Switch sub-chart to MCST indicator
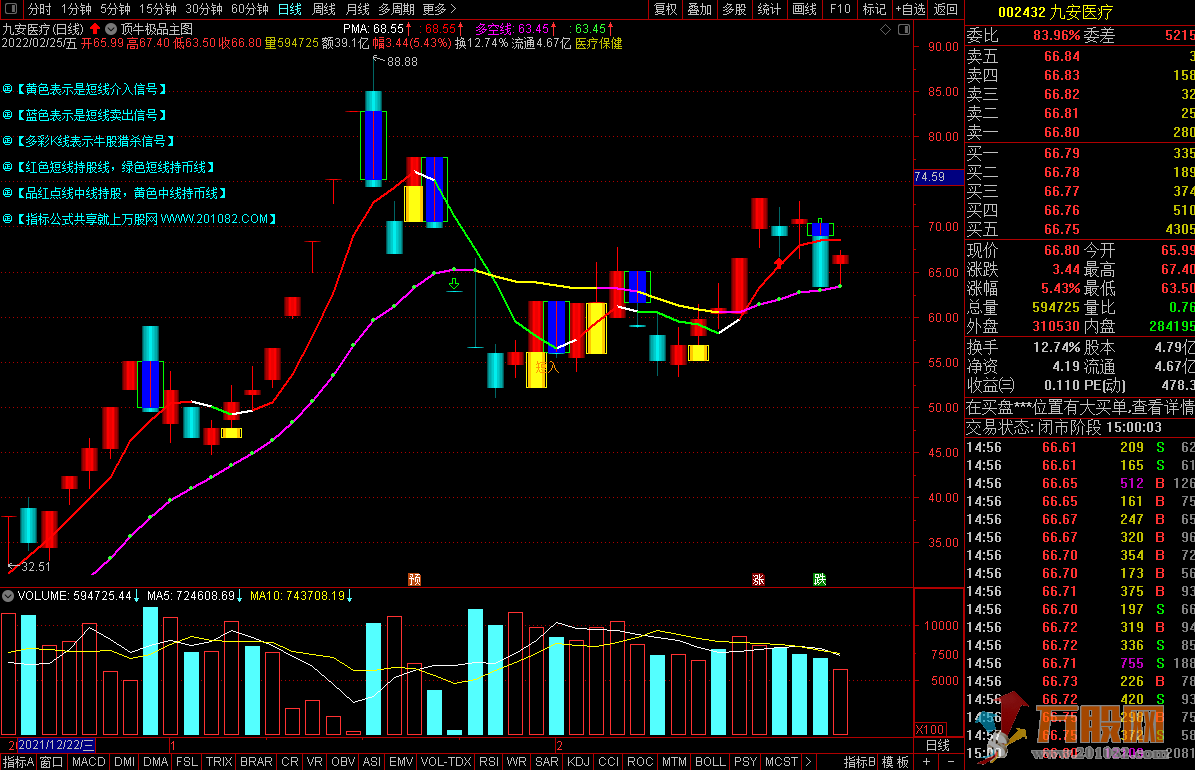 pyautogui.click(x=781, y=762)
